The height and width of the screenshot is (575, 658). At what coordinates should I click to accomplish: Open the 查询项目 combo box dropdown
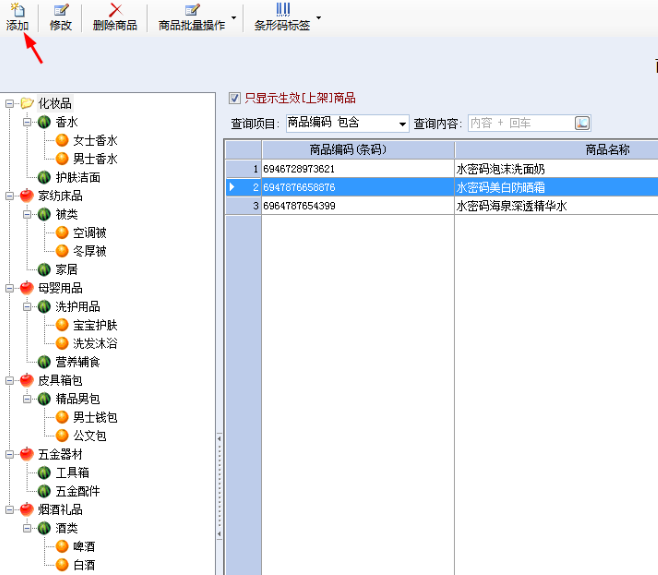[402, 123]
